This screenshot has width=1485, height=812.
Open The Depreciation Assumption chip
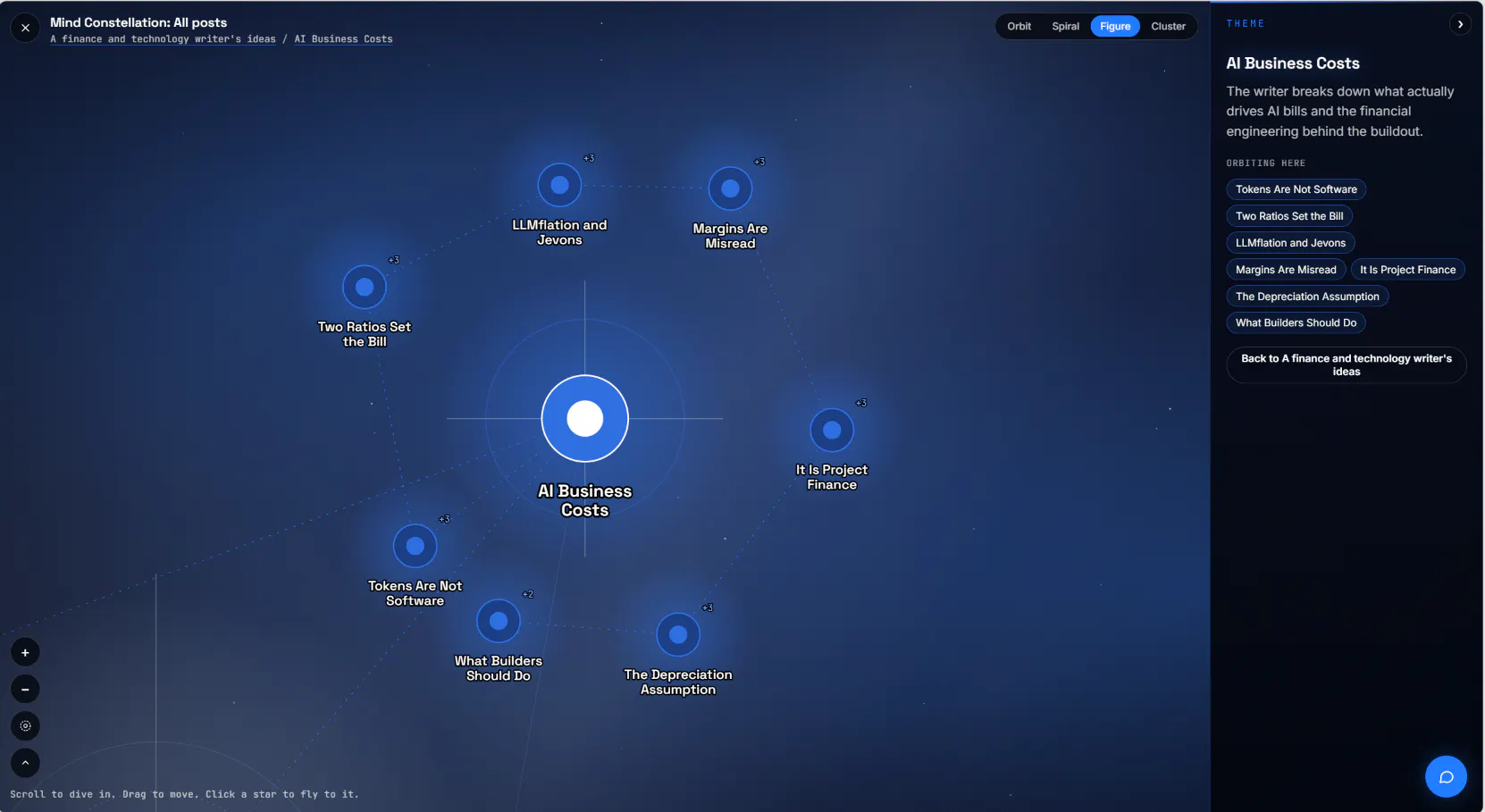point(1308,297)
